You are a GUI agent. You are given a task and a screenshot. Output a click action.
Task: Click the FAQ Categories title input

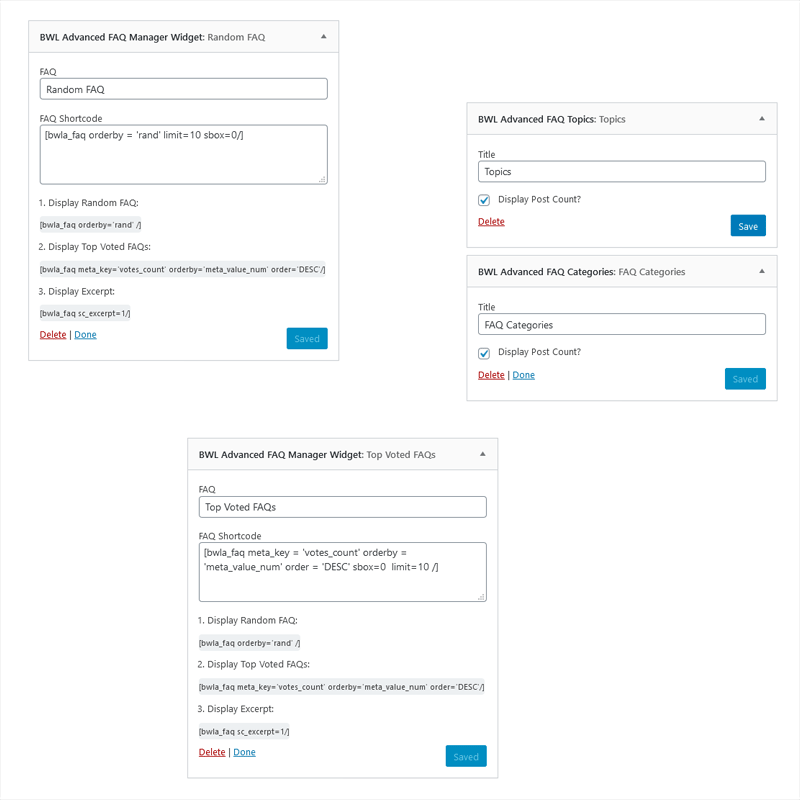(621, 324)
